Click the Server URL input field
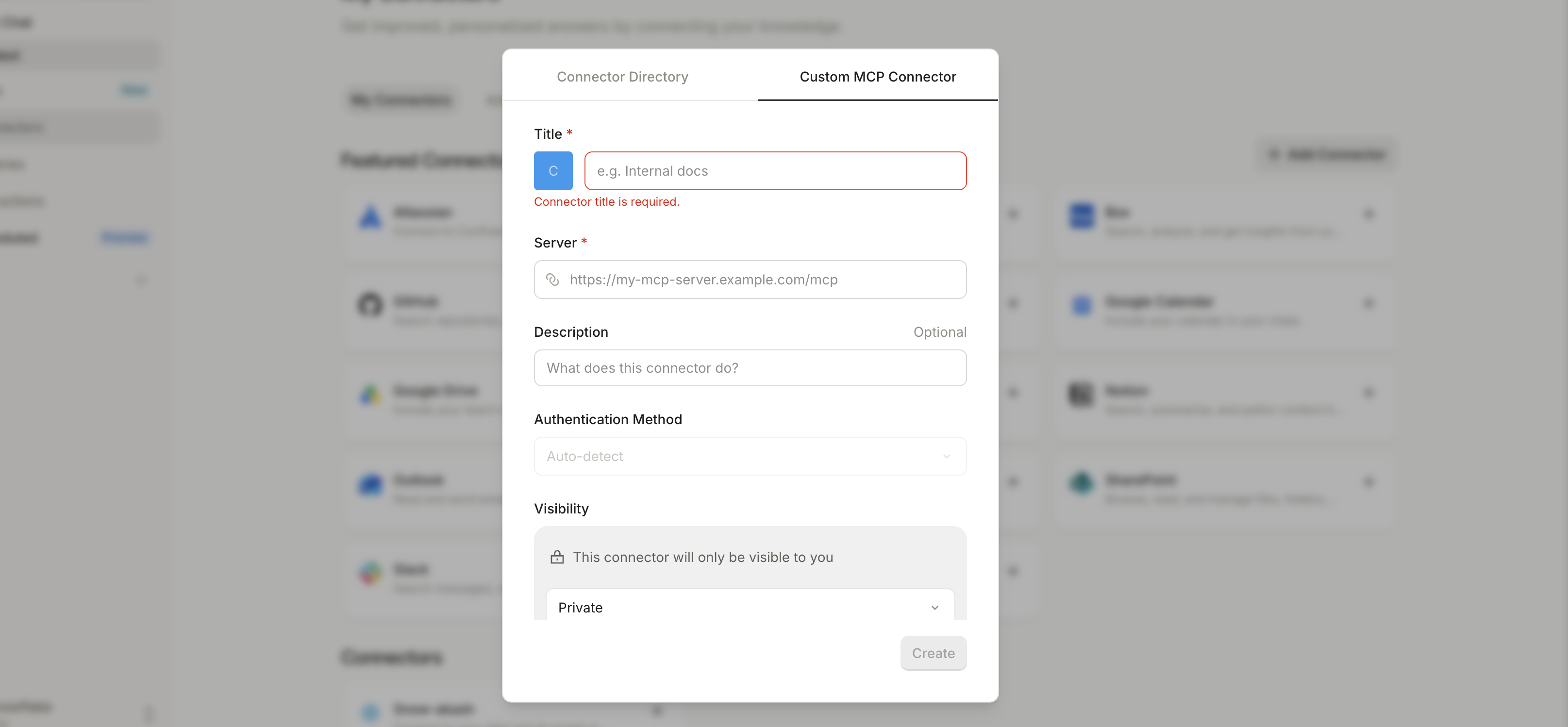Screen dimensions: 1568x727 750,280
